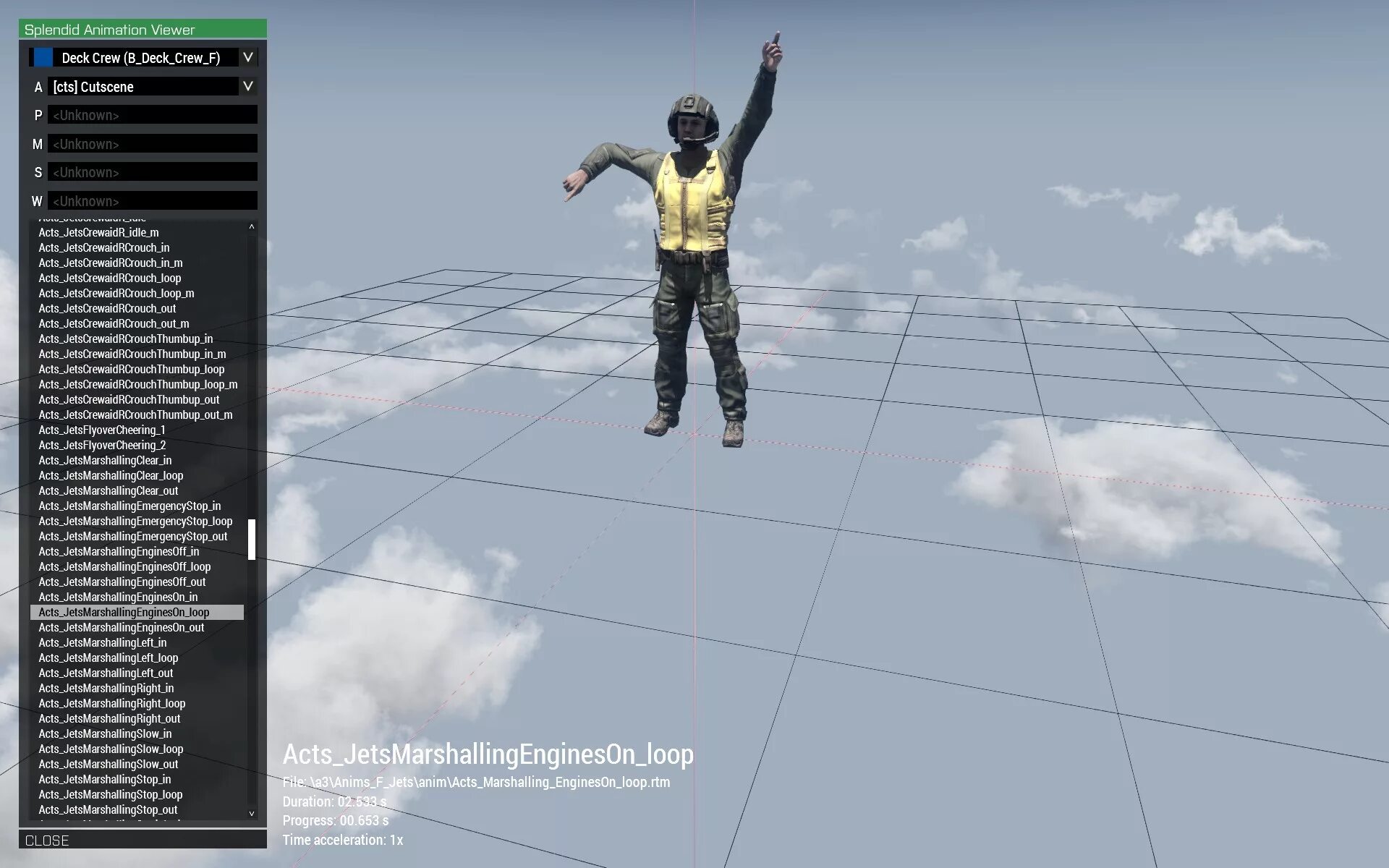The height and width of the screenshot is (868, 1389).
Task: Click the list scroll down arrow
Action: point(252,813)
